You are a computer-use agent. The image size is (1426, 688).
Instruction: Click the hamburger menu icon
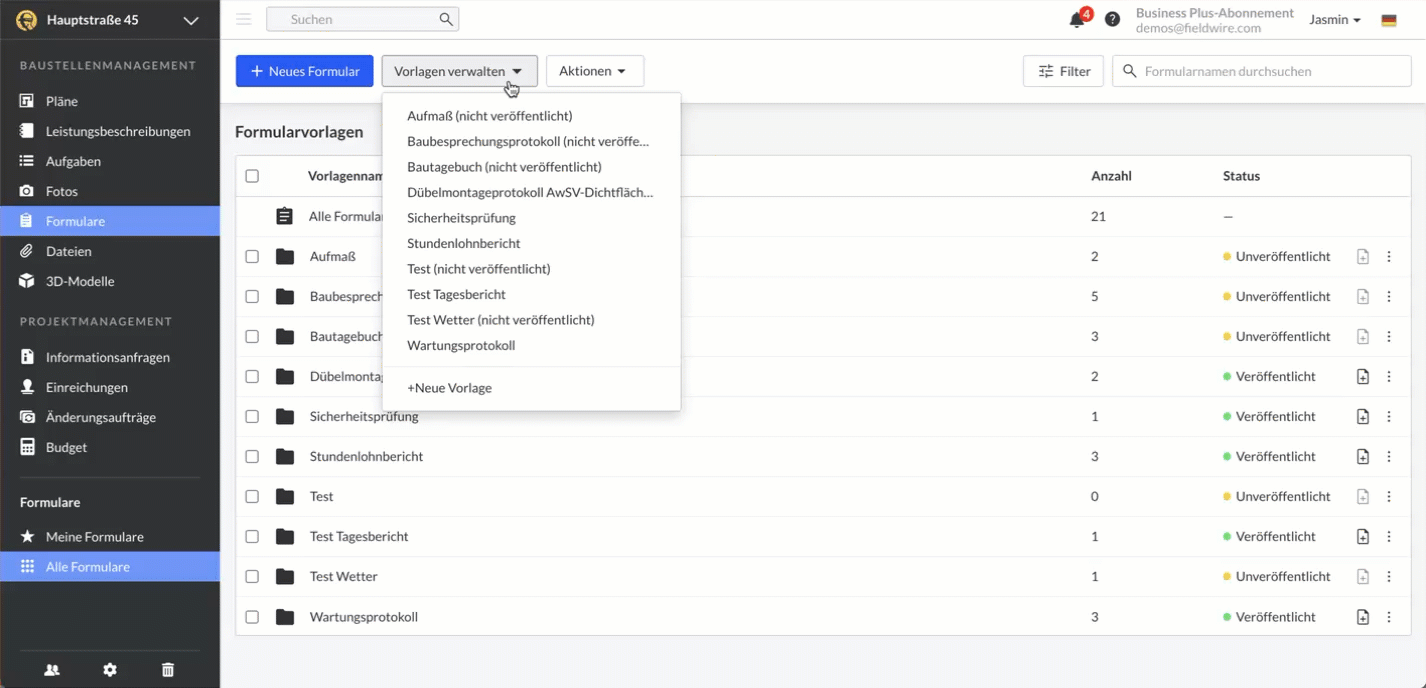(244, 19)
